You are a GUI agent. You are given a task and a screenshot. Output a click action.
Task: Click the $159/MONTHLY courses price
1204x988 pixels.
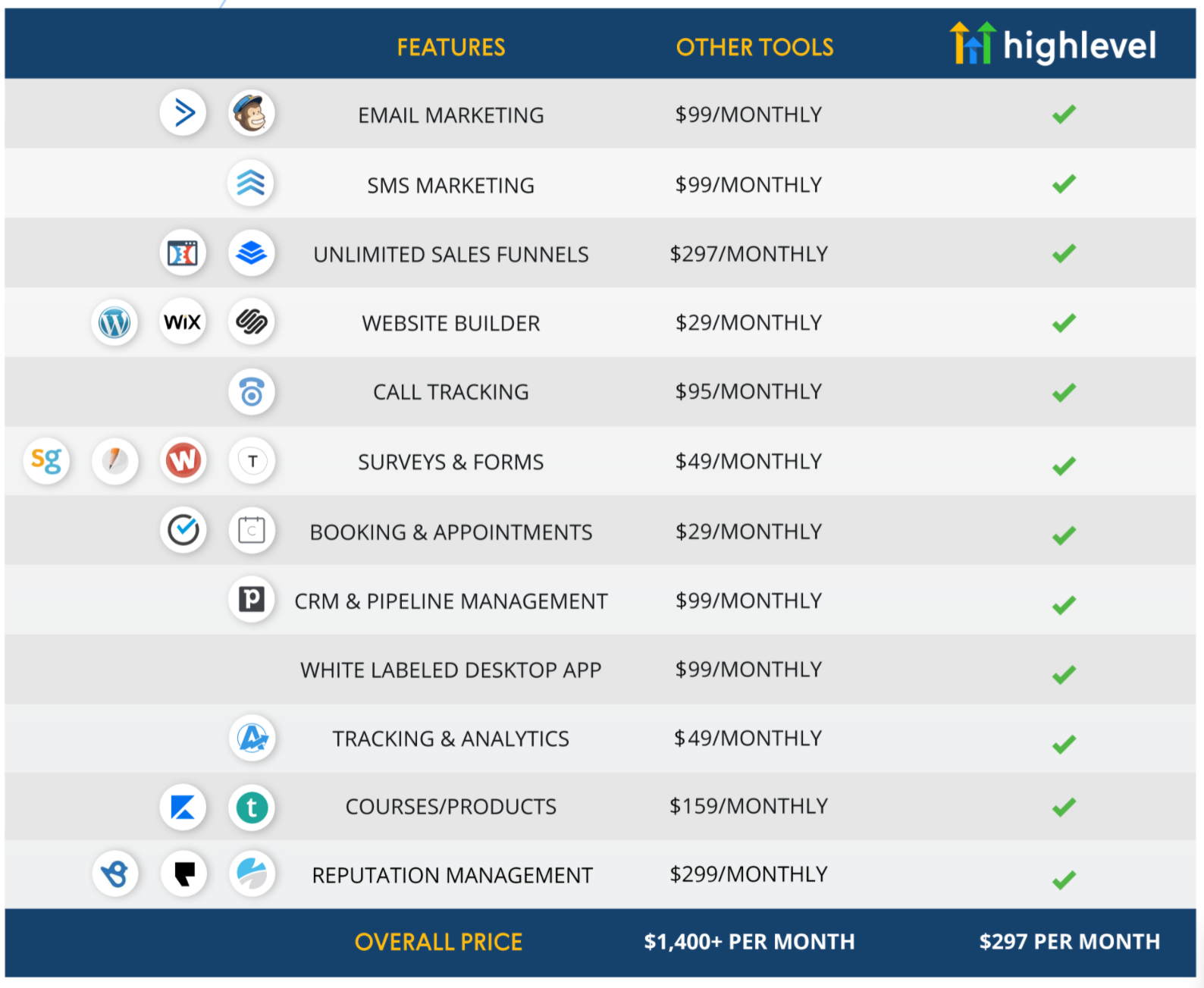[749, 806]
